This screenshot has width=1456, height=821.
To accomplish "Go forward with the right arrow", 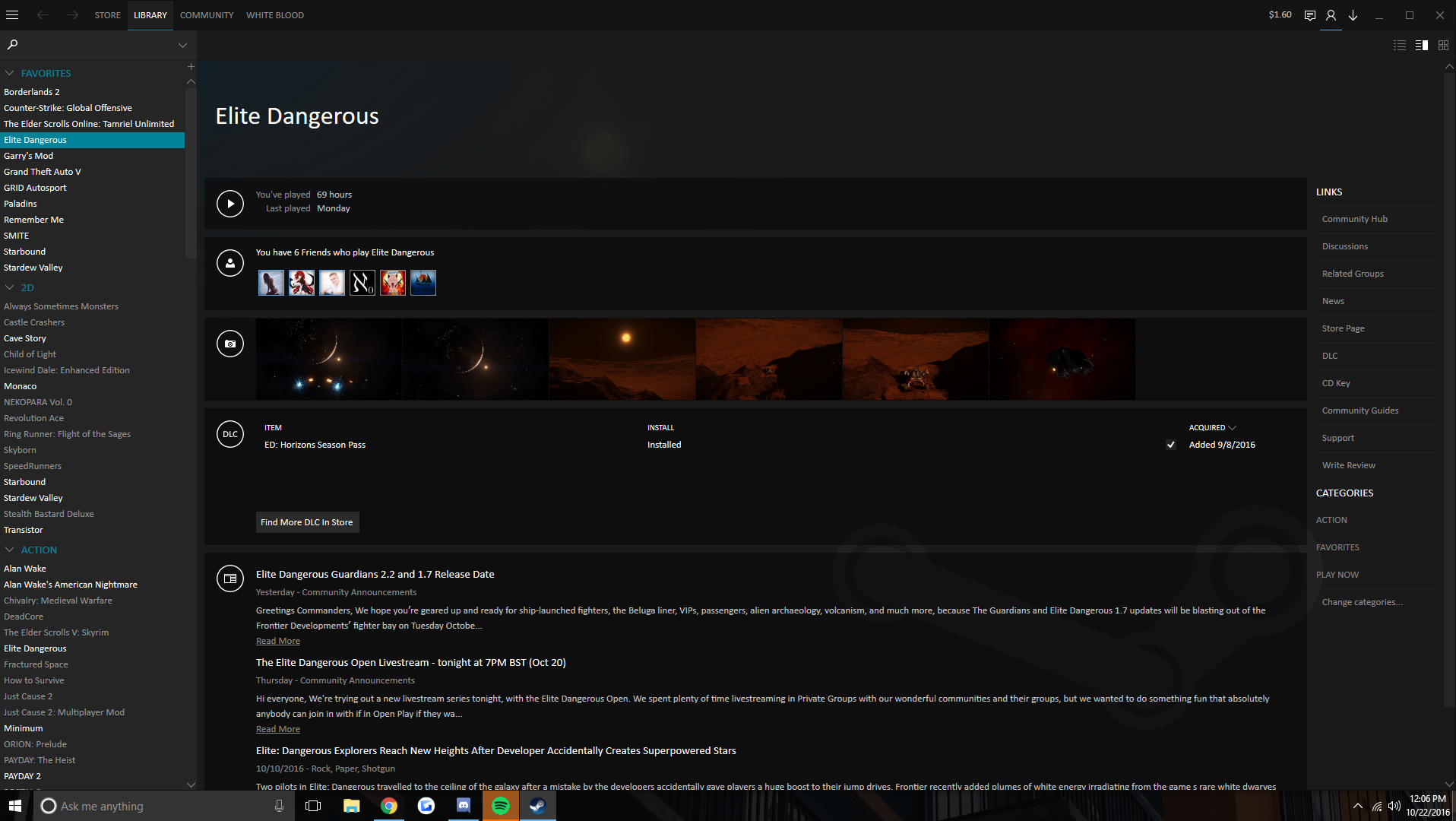I will point(72,15).
